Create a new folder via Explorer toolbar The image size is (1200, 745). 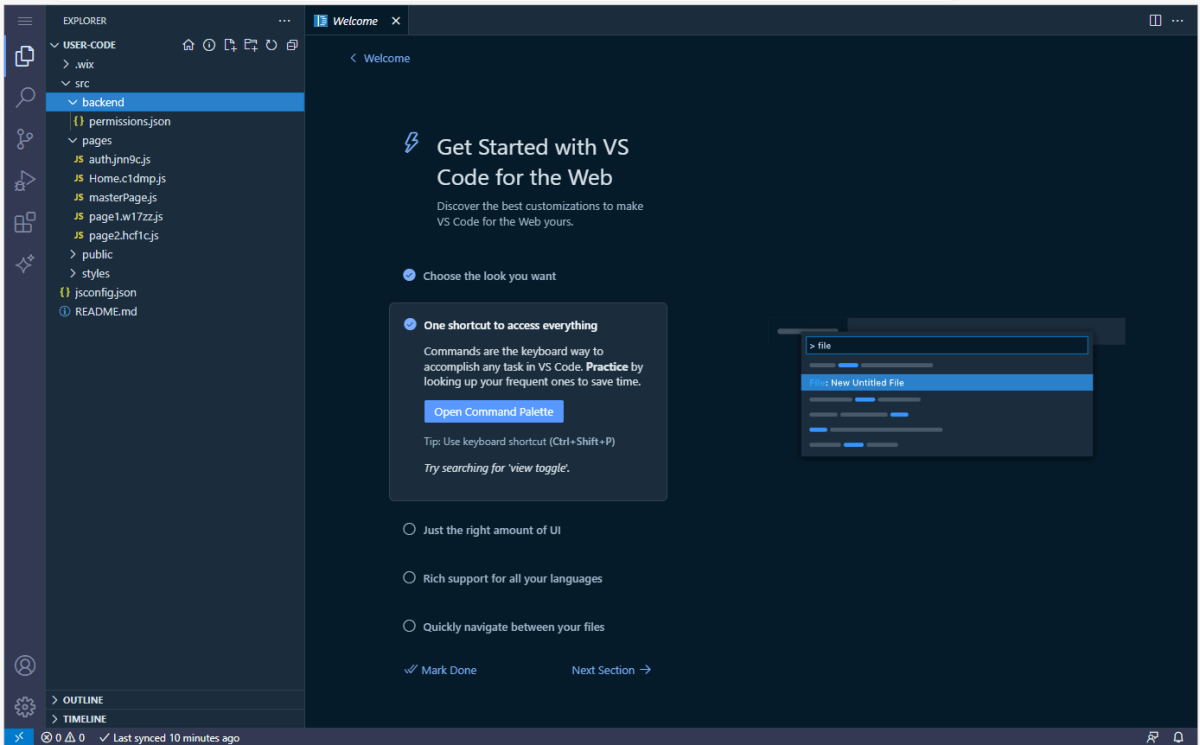(x=250, y=45)
